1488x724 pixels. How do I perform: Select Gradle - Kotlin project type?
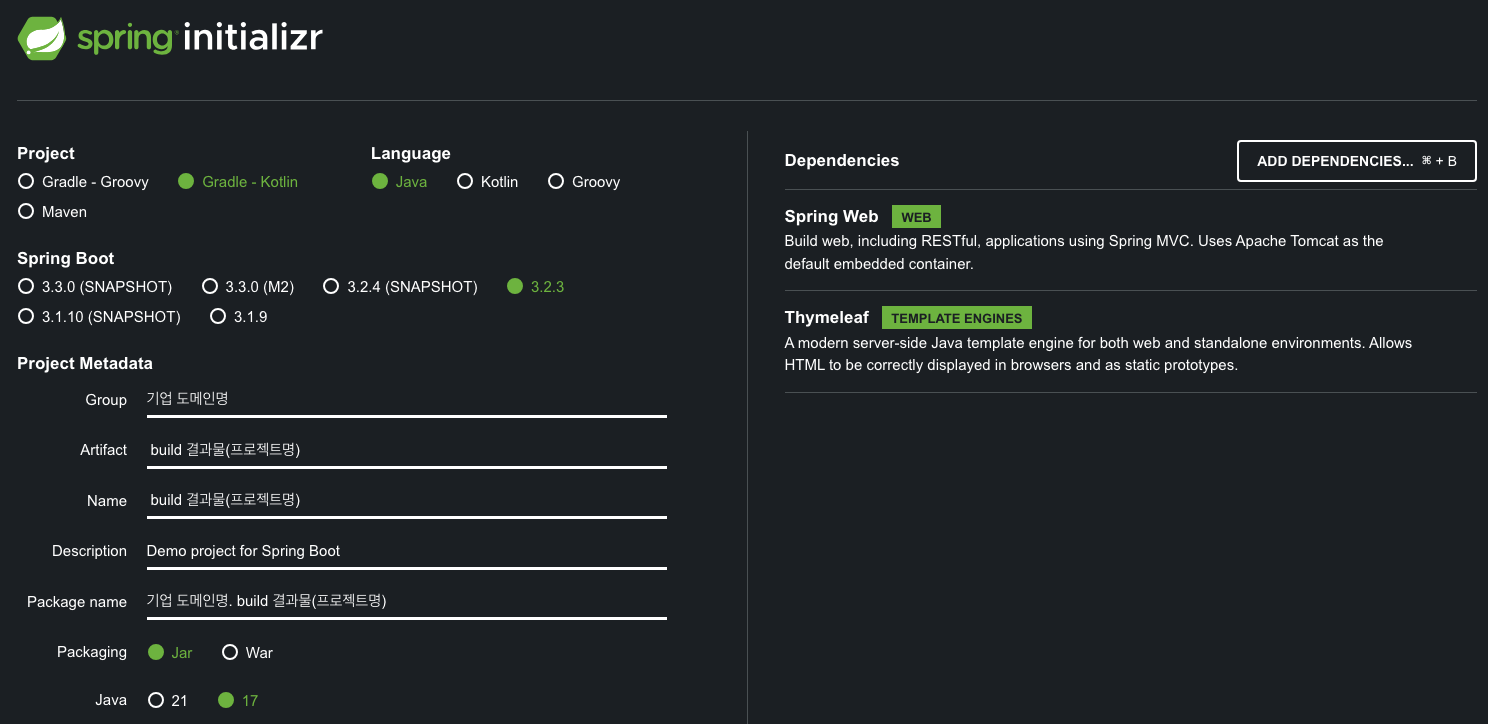[238, 182]
